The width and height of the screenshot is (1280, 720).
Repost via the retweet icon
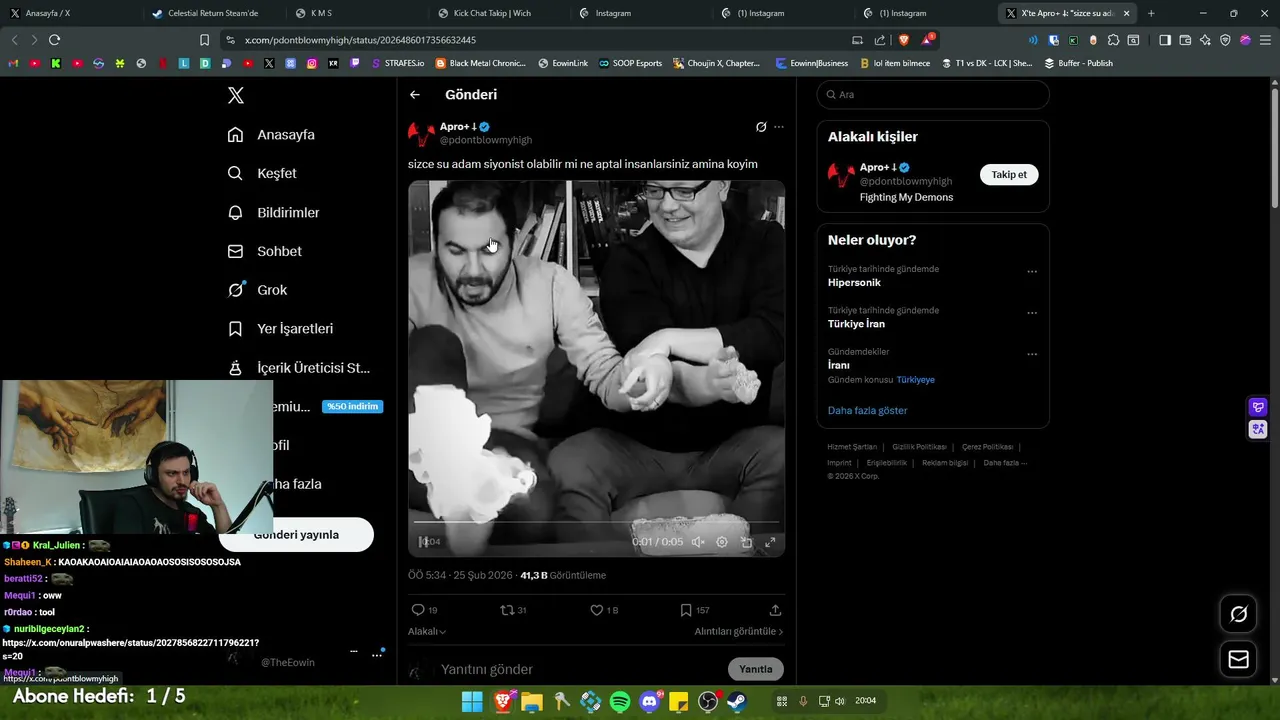[x=507, y=610]
